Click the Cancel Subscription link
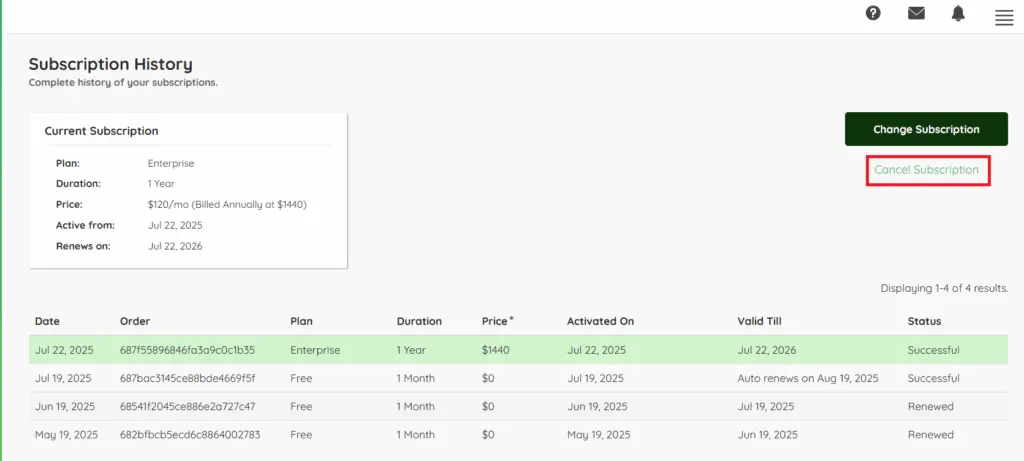Viewport: 1024px width, 461px height. [926, 170]
